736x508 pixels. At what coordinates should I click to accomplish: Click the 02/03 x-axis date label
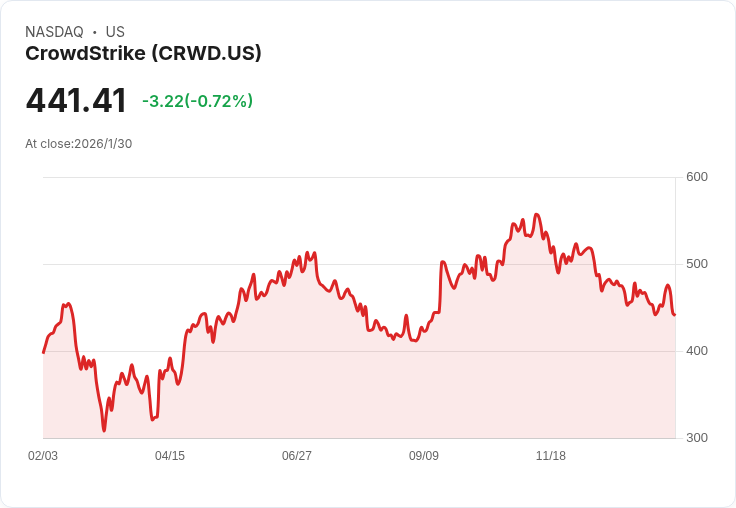pyautogui.click(x=43, y=455)
